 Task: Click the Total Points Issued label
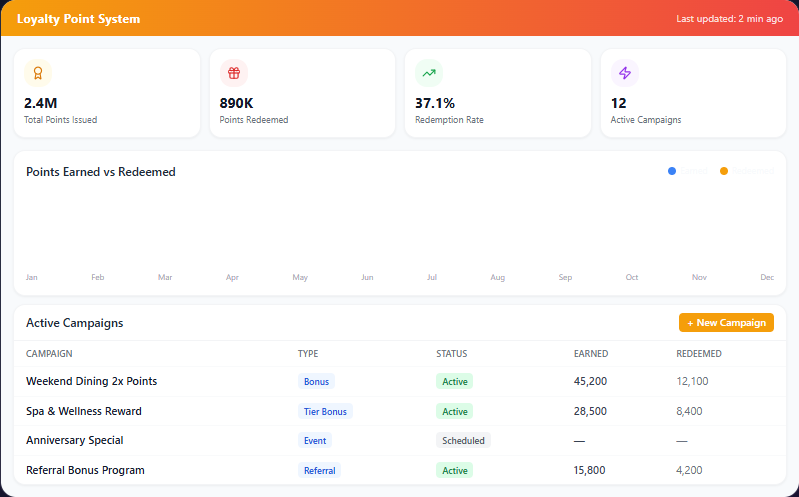[60, 120]
